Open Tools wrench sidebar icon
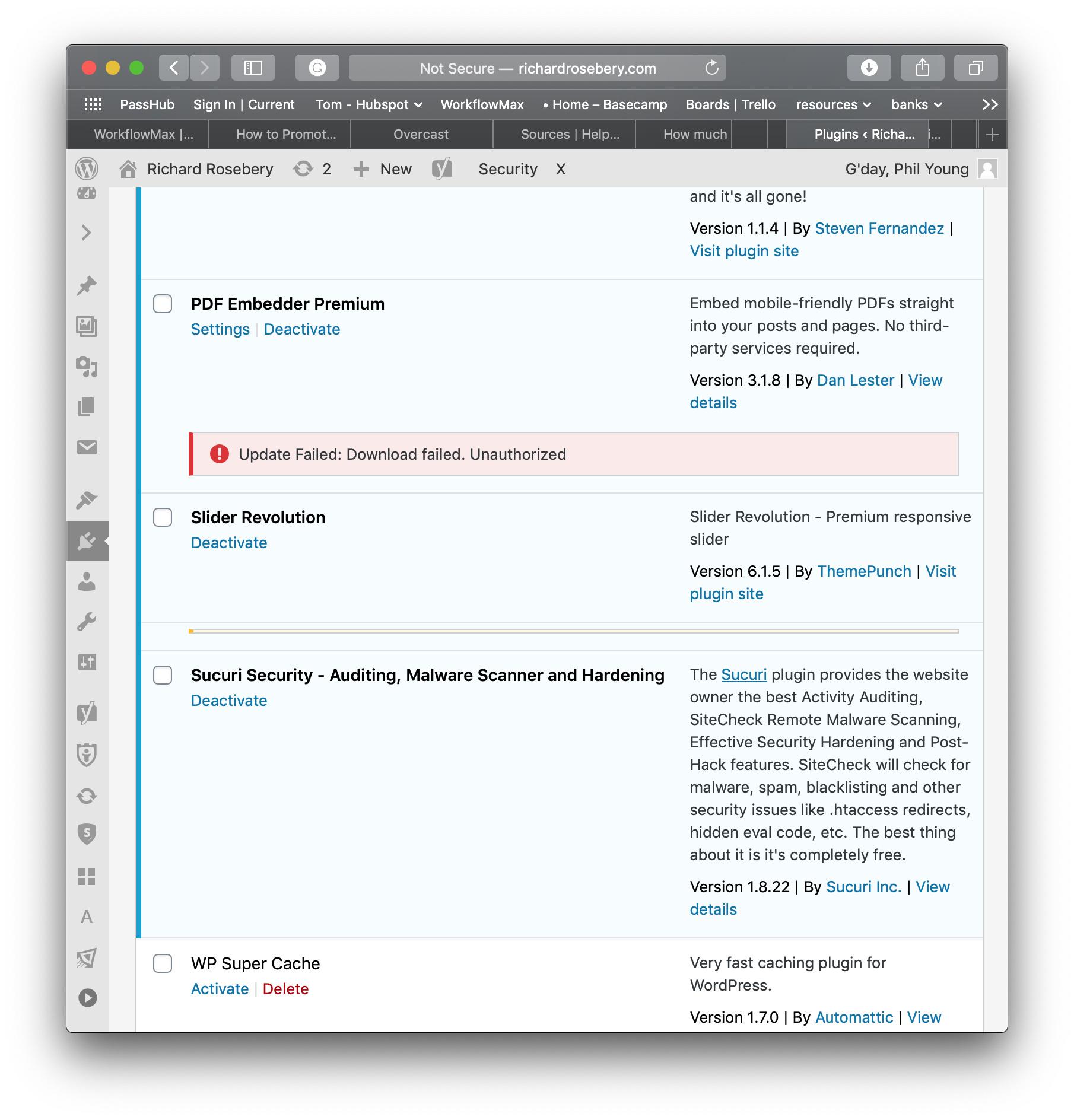Image resolution: width=1074 pixels, height=1120 pixels. click(87, 622)
